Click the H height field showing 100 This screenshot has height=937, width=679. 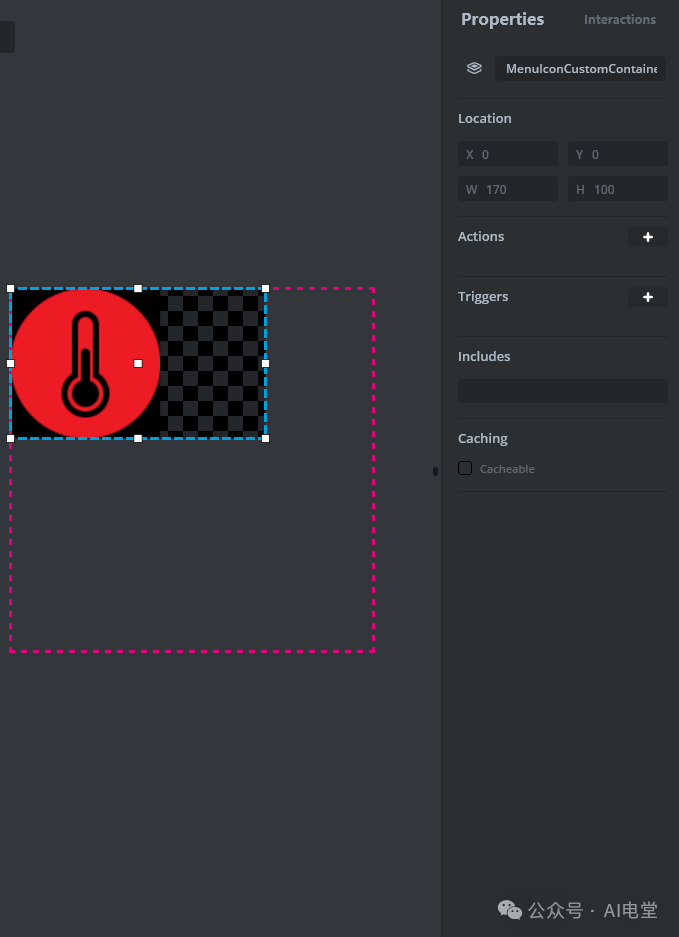[x=617, y=189]
